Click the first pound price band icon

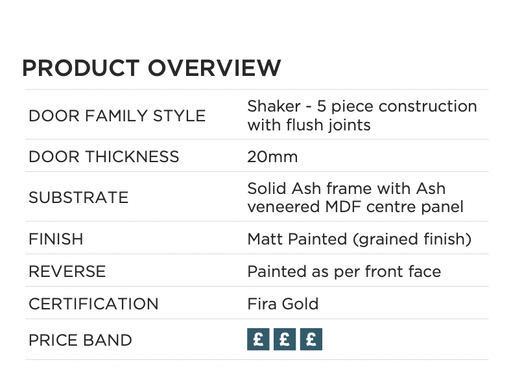coord(258,339)
